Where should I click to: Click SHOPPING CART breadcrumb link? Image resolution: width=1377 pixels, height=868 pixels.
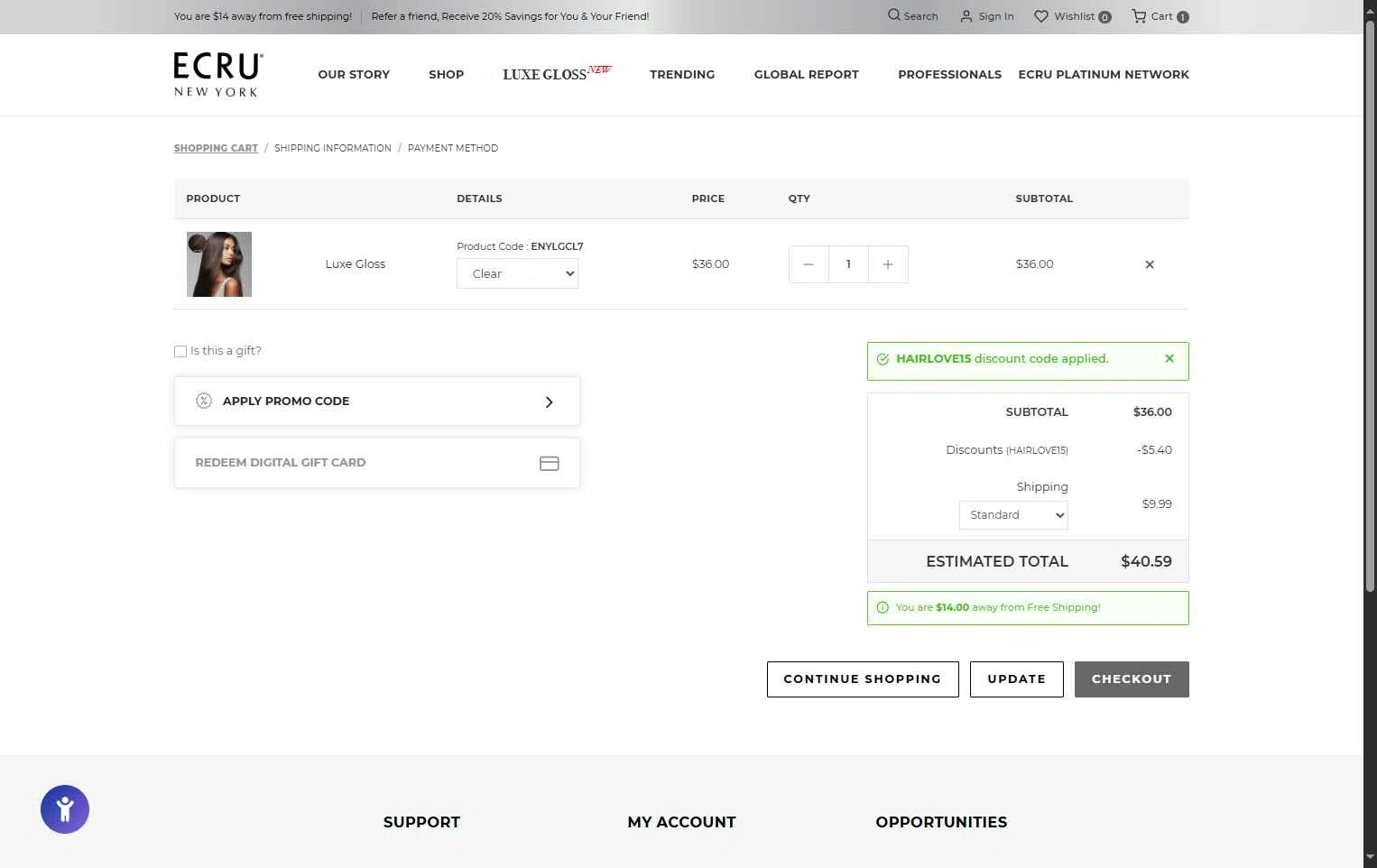point(216,148)
